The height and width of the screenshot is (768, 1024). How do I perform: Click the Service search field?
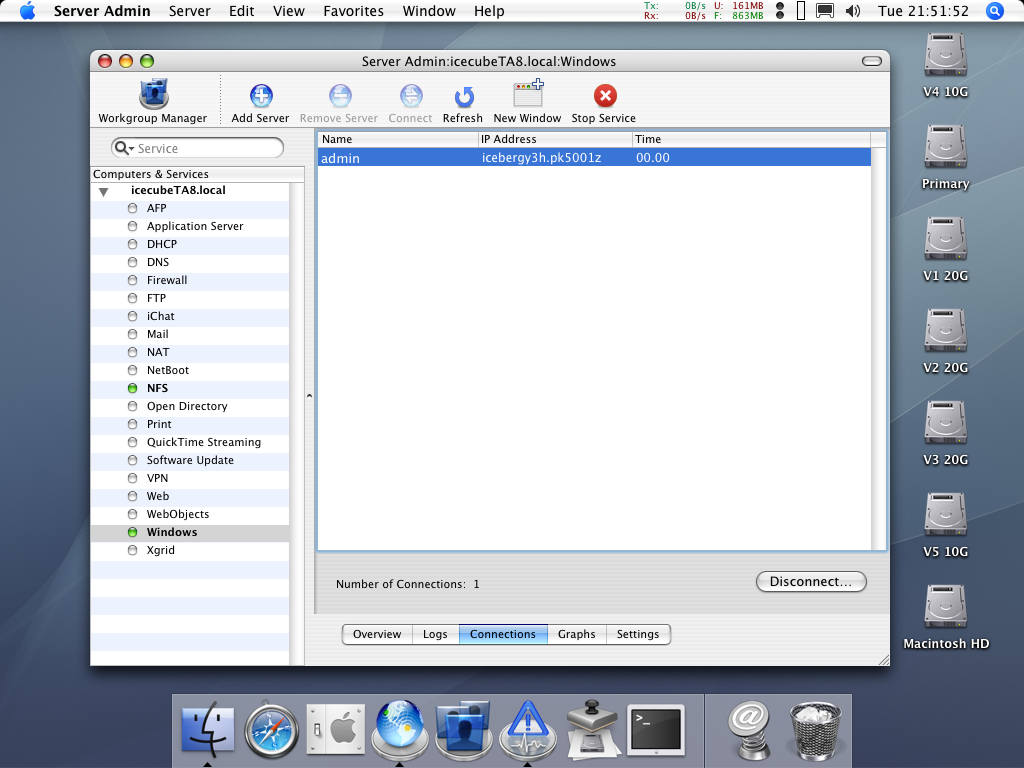pos(197,148)
